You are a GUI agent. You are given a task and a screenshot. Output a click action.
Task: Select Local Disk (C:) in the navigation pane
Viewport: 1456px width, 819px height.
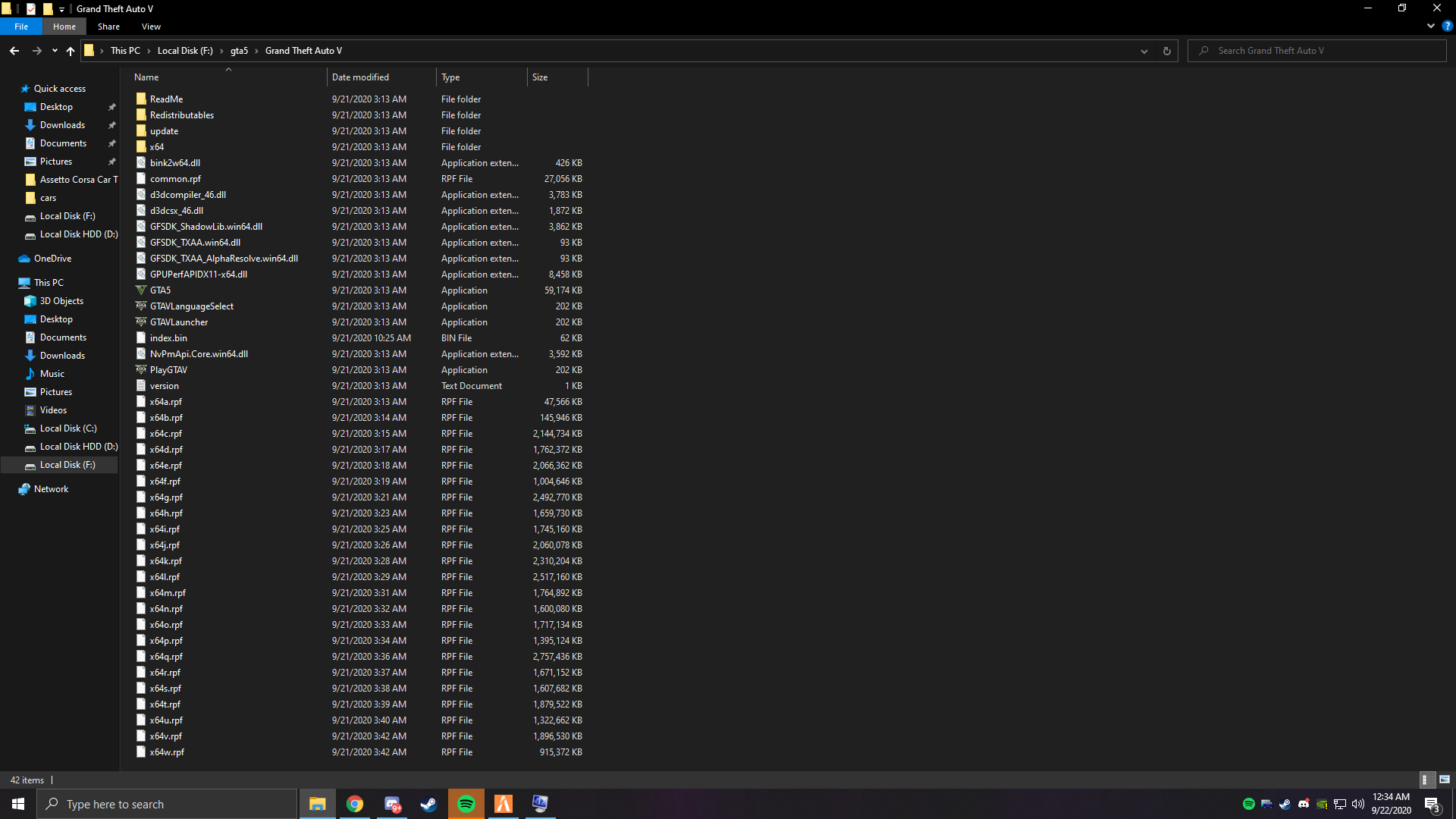coord(68,428)
